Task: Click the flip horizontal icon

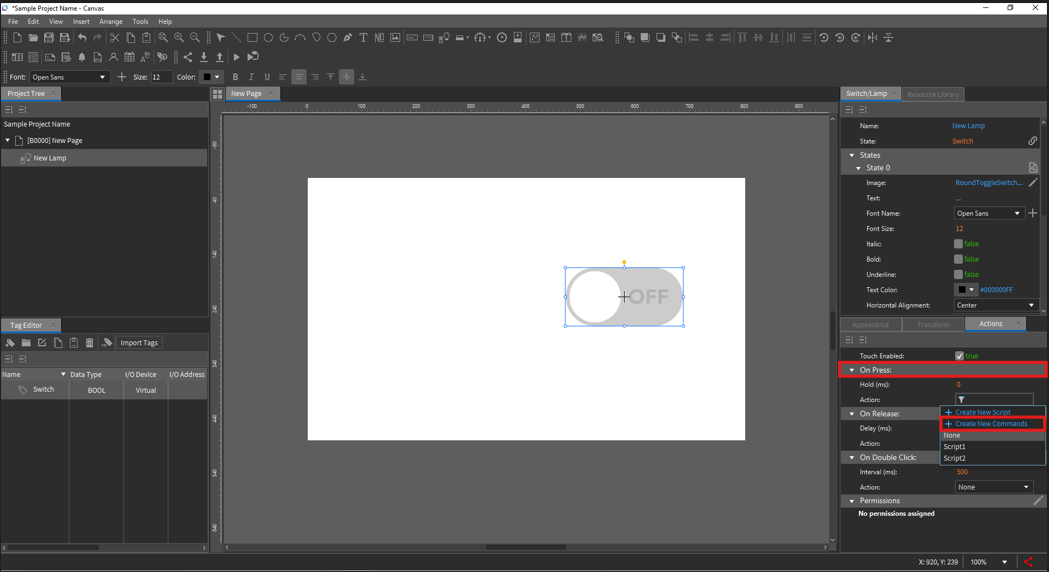Action: (873, 38)
